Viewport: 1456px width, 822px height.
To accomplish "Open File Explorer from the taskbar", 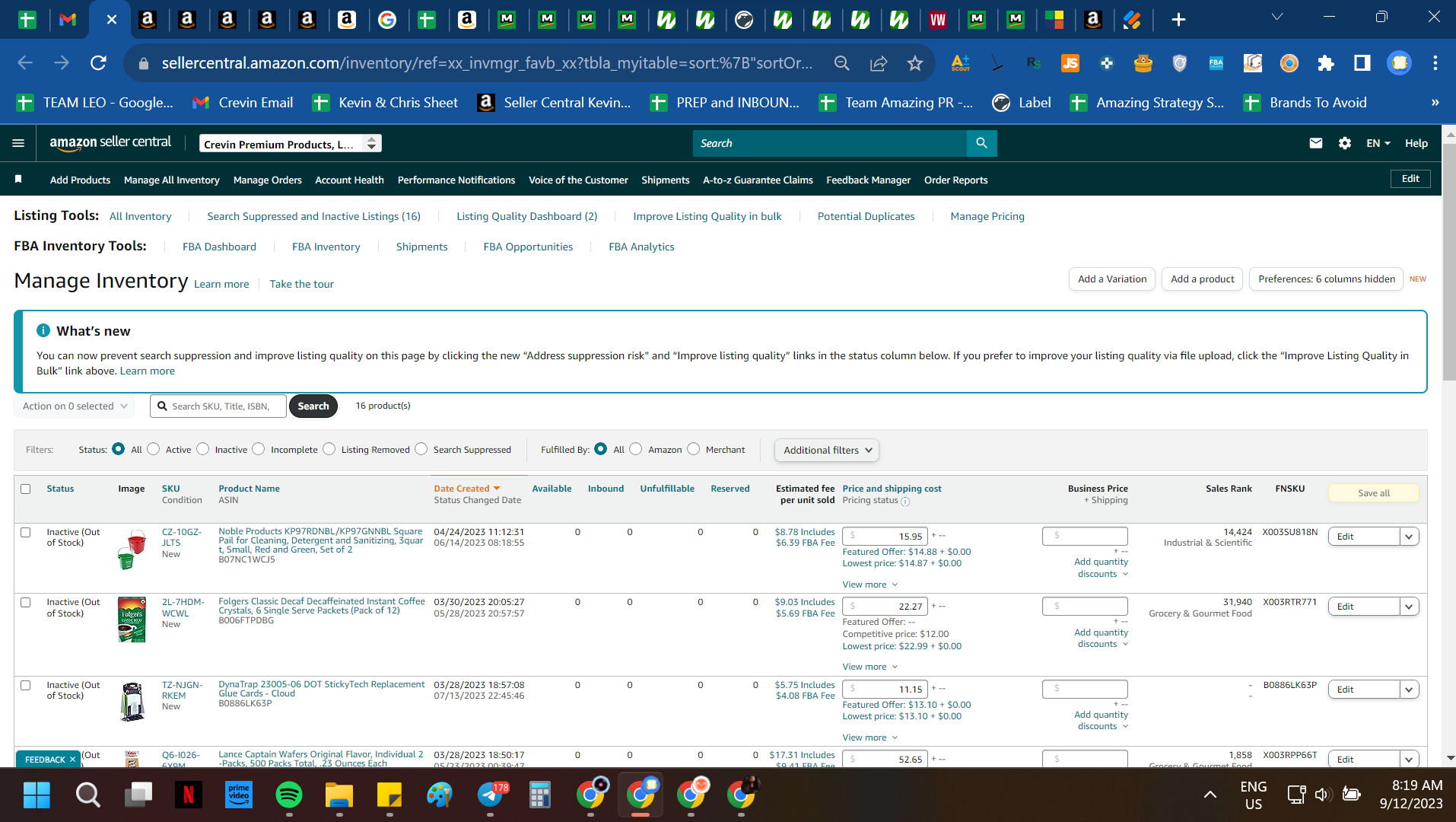I will (x=339, y=795).
